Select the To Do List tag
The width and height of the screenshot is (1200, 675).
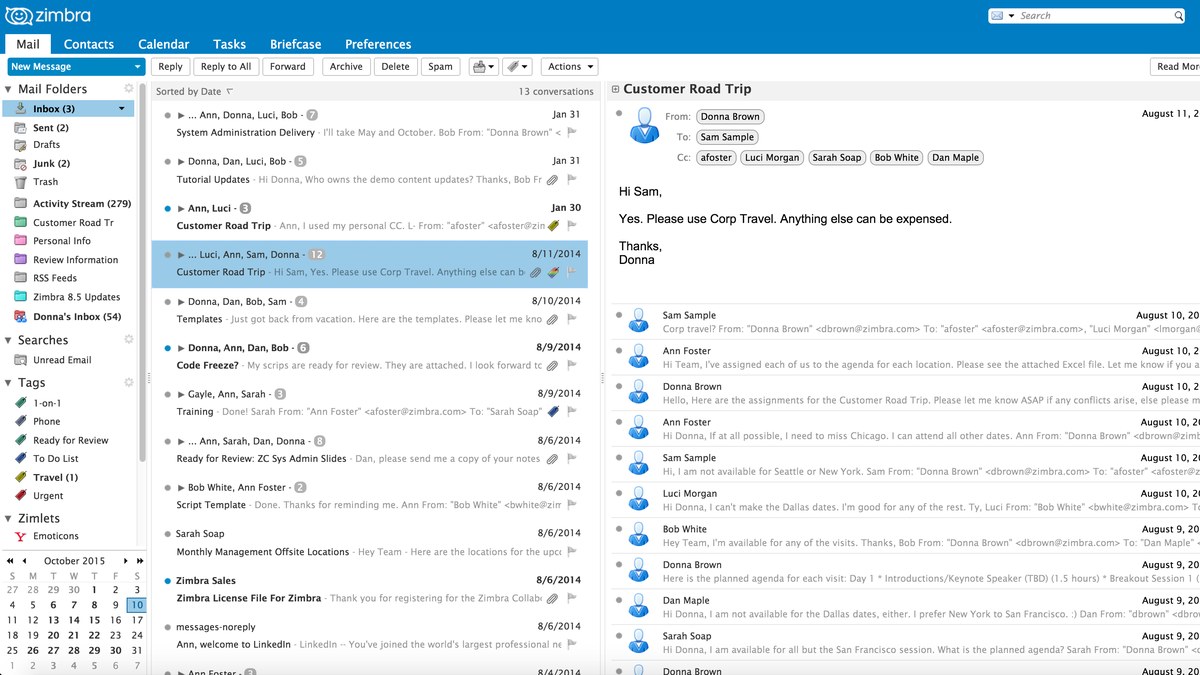point(56,459)
